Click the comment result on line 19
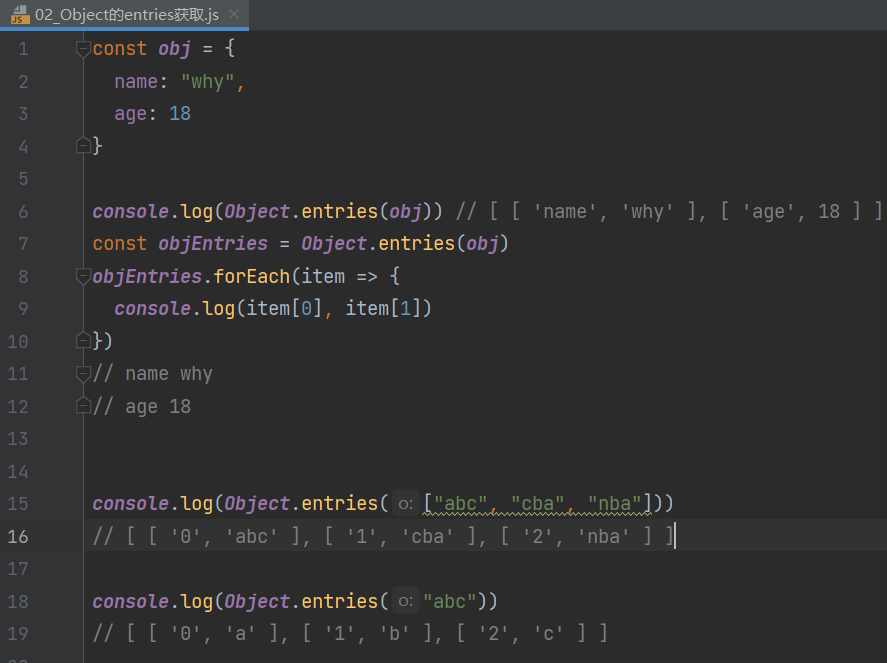Image resolution: width=887 pixels, height=663 pixels. pos(351,634)
